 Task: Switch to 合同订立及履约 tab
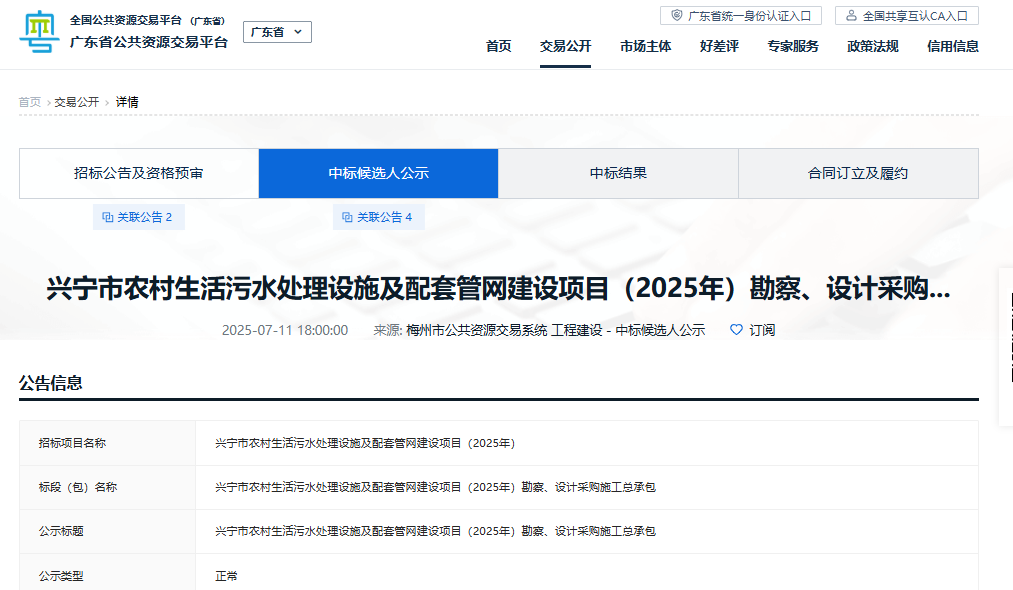858,173
